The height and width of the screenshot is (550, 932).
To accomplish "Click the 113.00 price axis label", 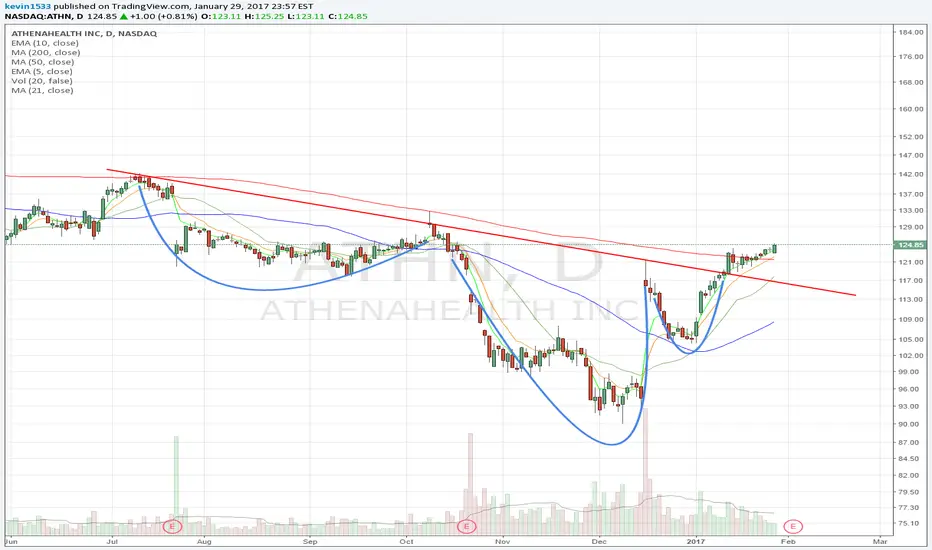I will pos(911,300).
